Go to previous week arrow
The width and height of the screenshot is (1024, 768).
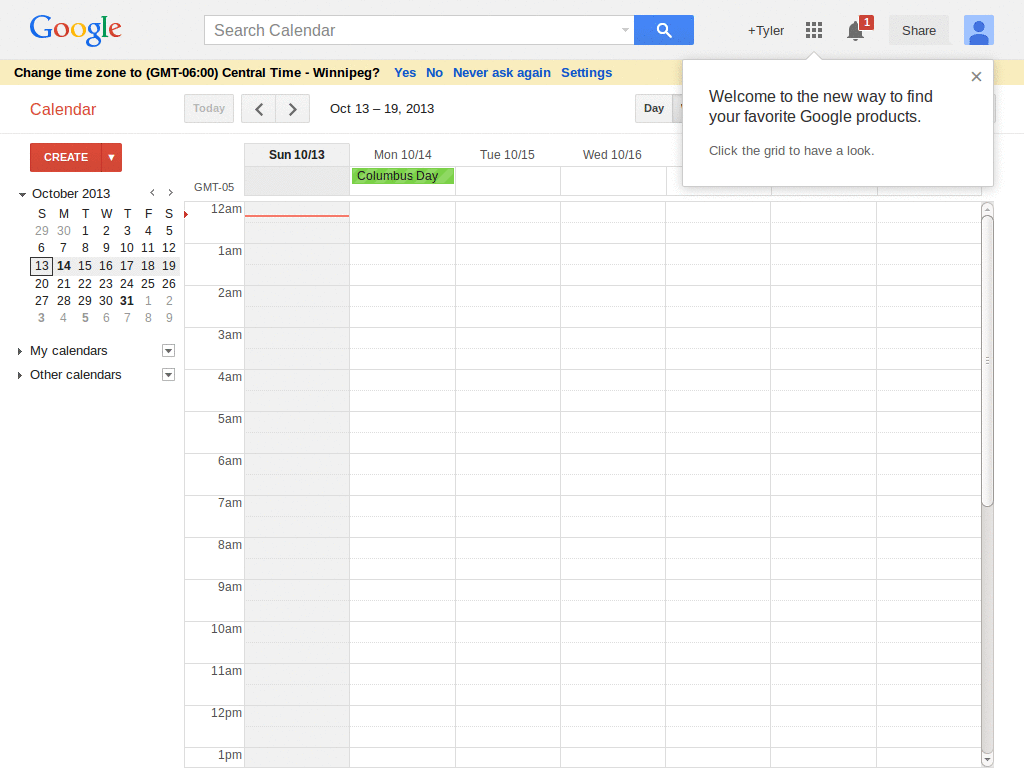[259, 109]
